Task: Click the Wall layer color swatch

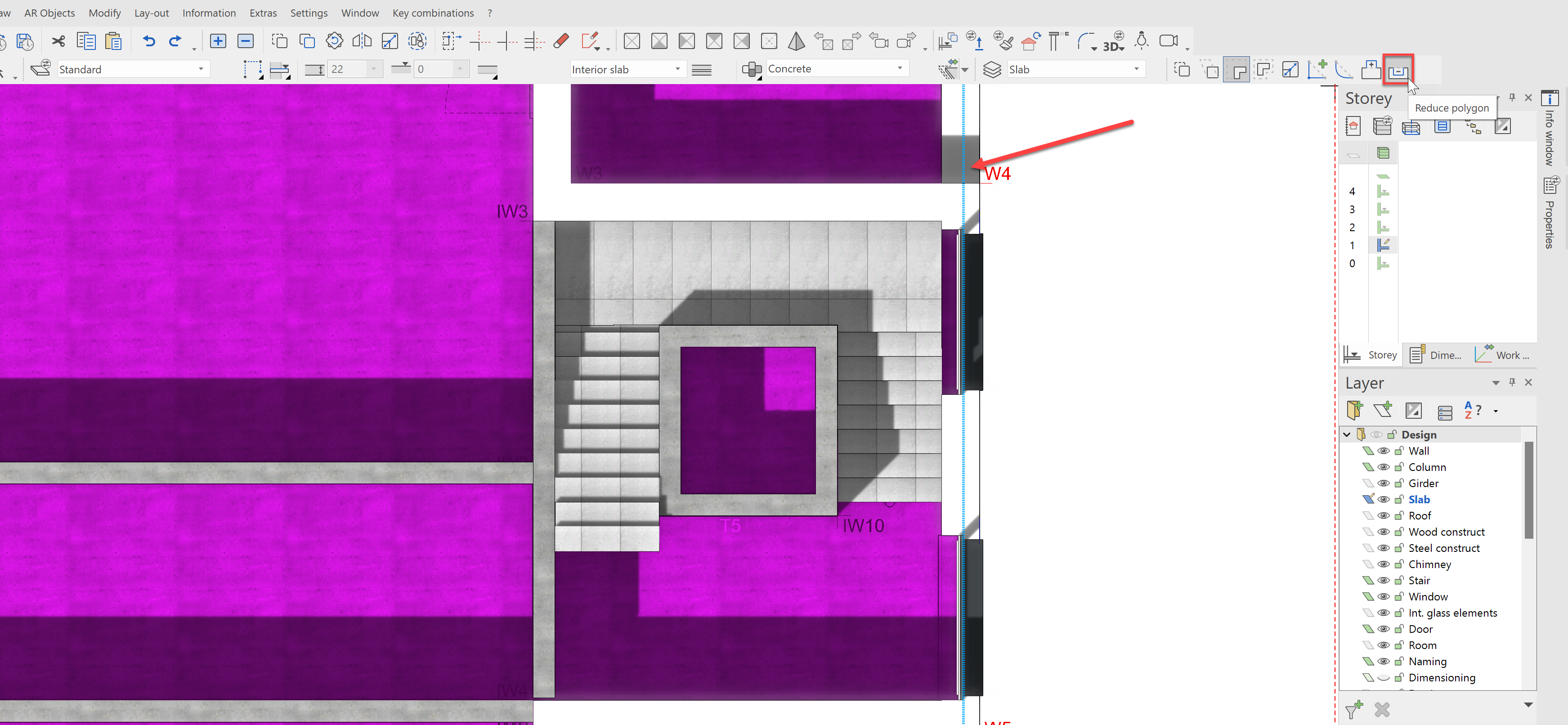Action: coord(1368,451)
